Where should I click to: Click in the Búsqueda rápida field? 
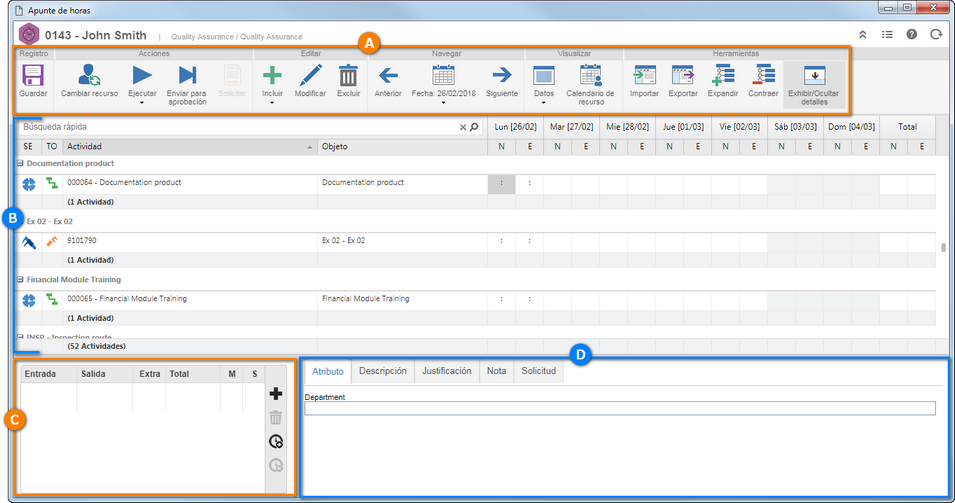239,127
